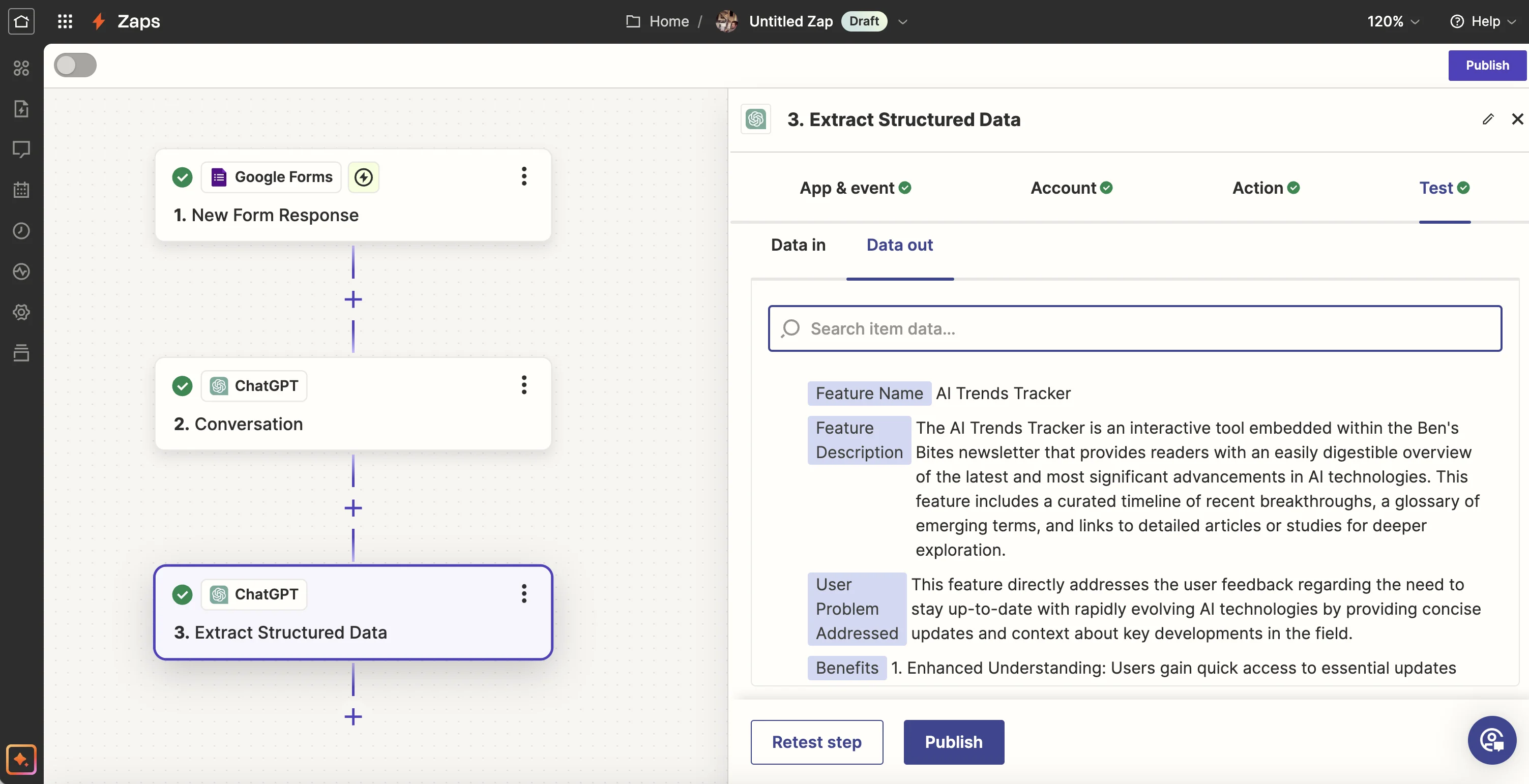Click the pencil rename step icon

(x=1487, y=119)
